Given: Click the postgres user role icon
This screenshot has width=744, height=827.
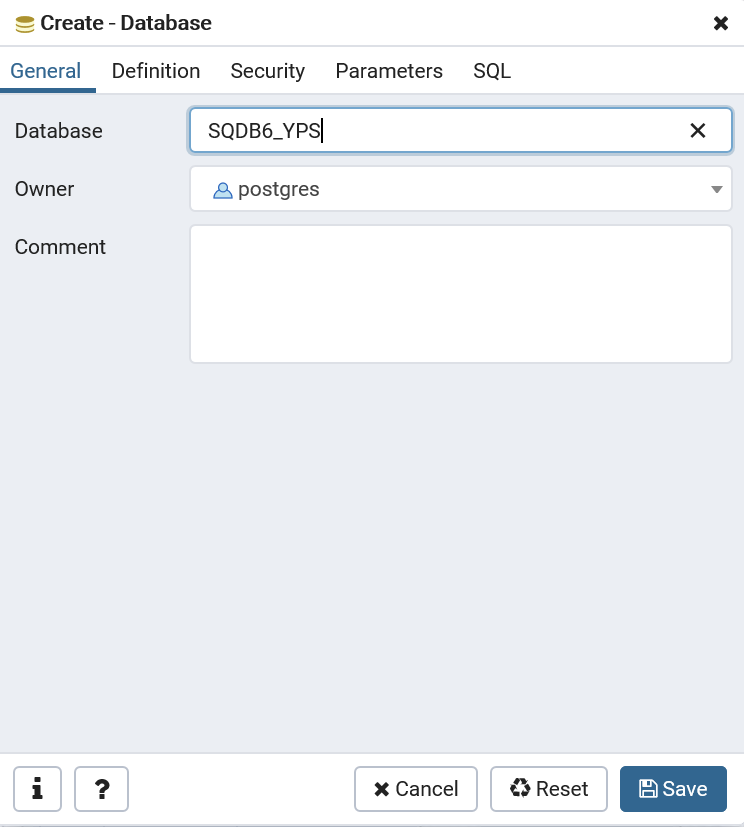Looking at the screenshot, I should pyautogui.click(x=223, y=190).
